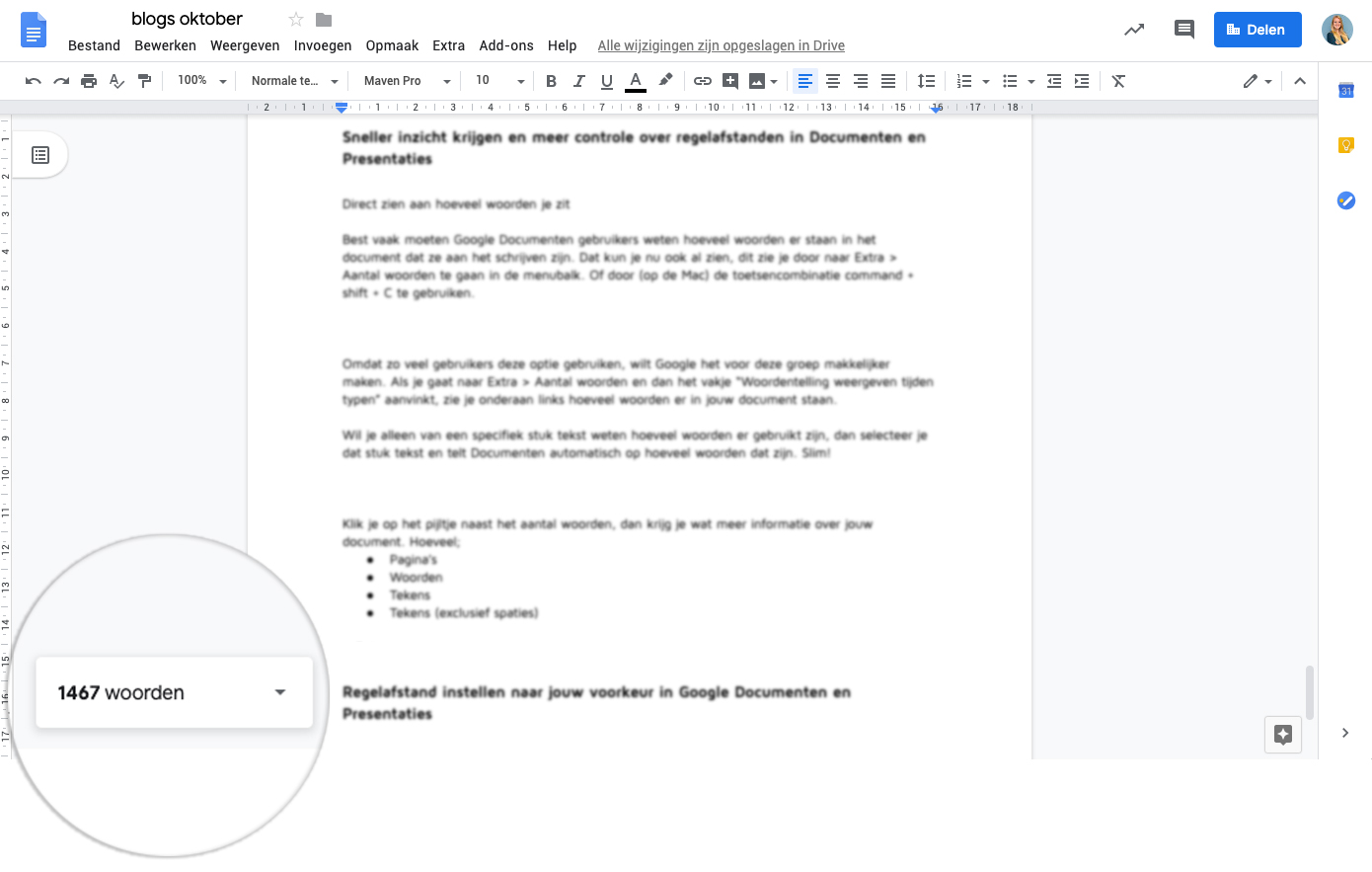Toggle bold formatting
This screenshot has height=872, width=1372.
(x=551, y=81)
